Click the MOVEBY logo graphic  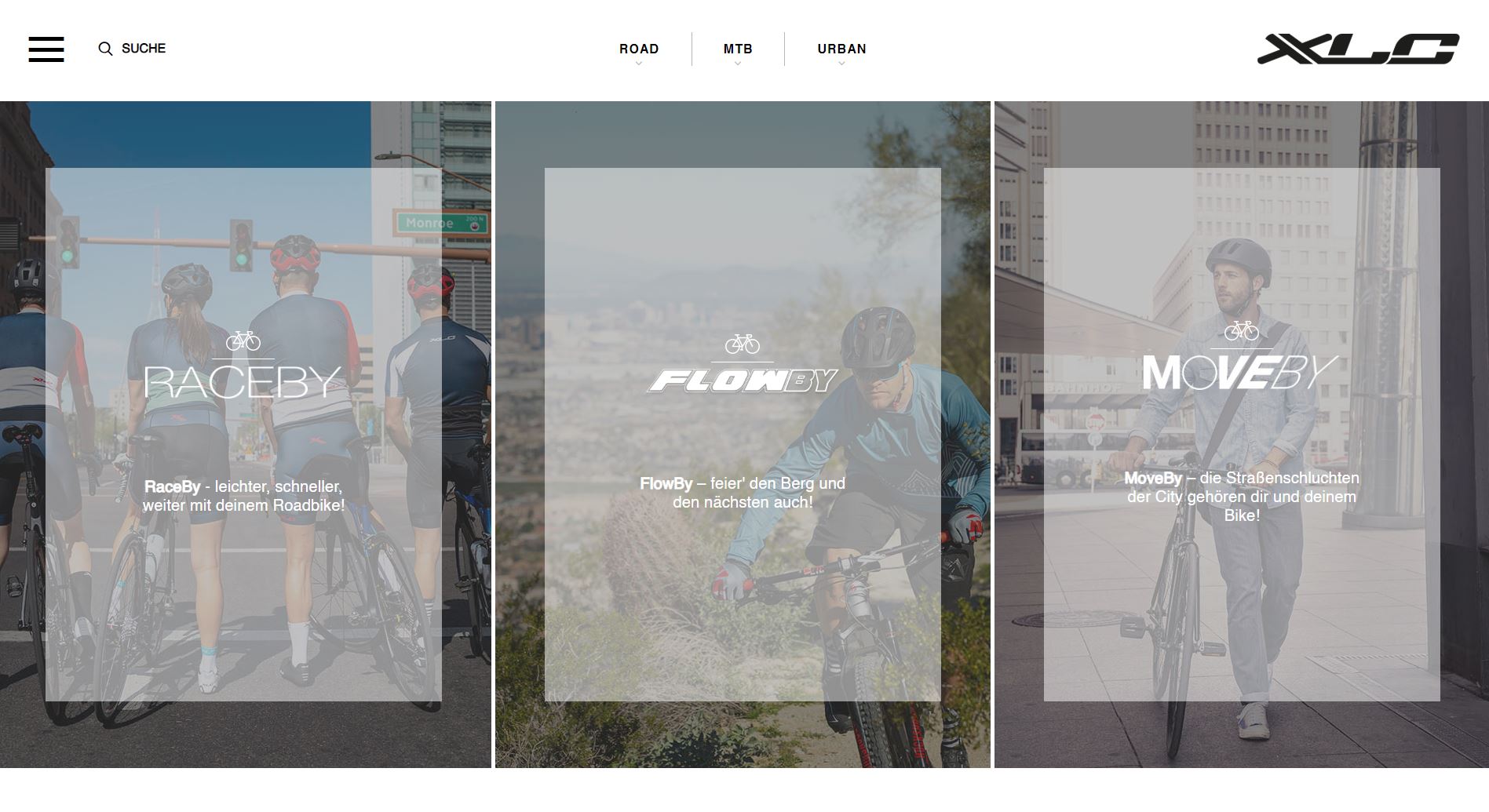(1240, 372)
